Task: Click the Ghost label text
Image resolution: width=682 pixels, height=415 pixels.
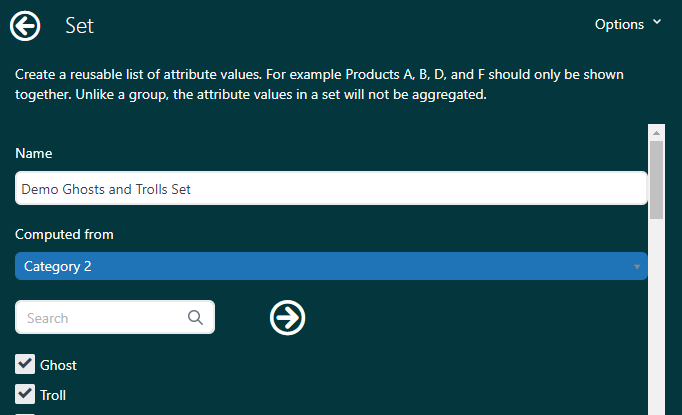Action: point(58,365)
